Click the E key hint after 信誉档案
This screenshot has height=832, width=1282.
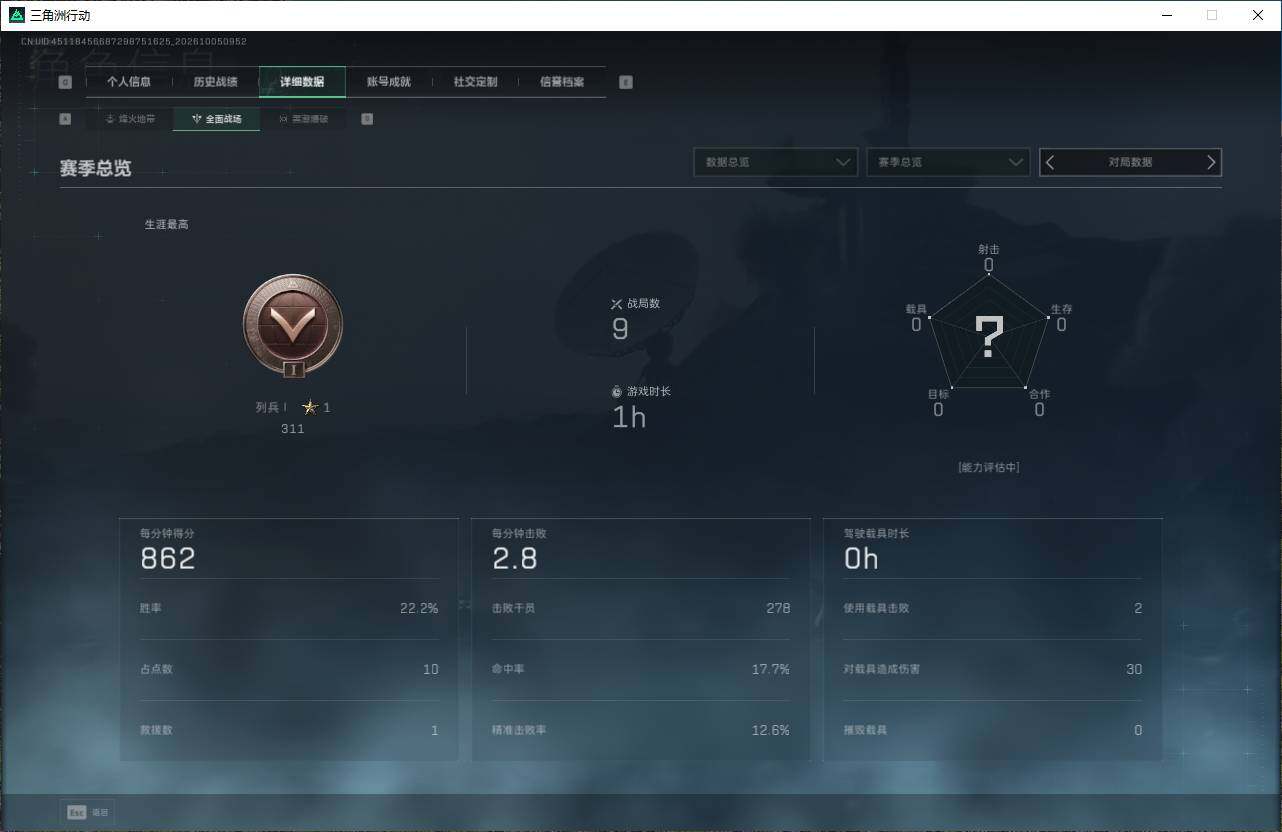click(x=626, y=82)
